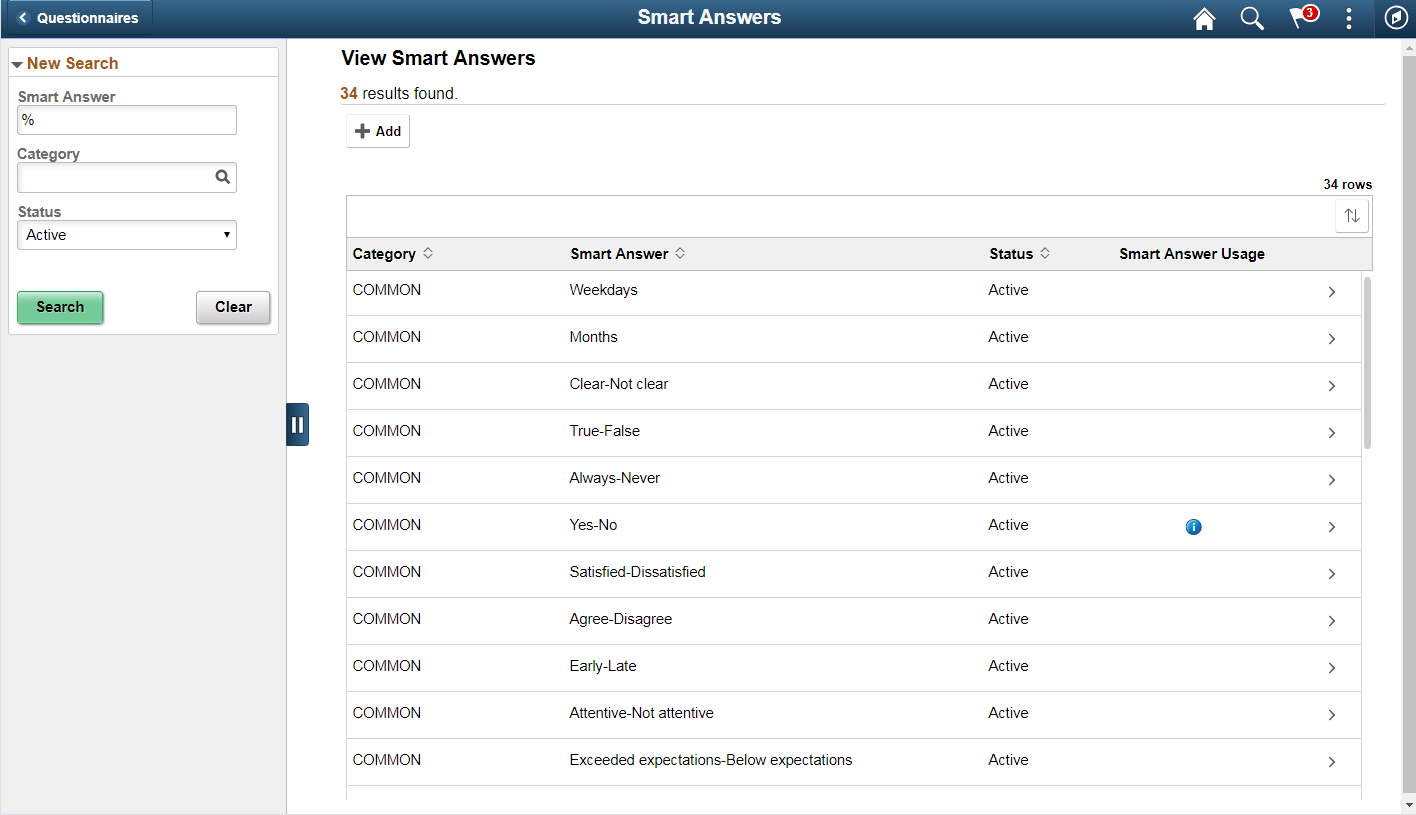Open the Actions menu (three dots) icon
Image resolution: width=1416 pixels, height=815 pixels.
point(1348,18)
